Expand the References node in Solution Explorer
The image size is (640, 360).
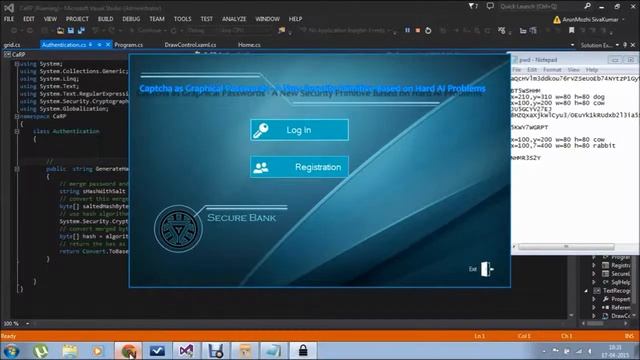593,307
